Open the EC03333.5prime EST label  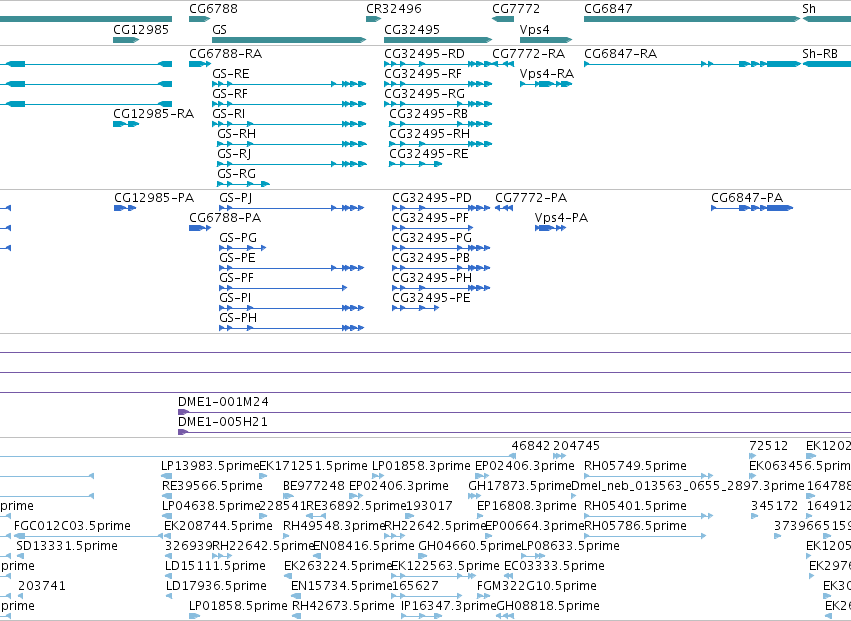tap(554, 566)
